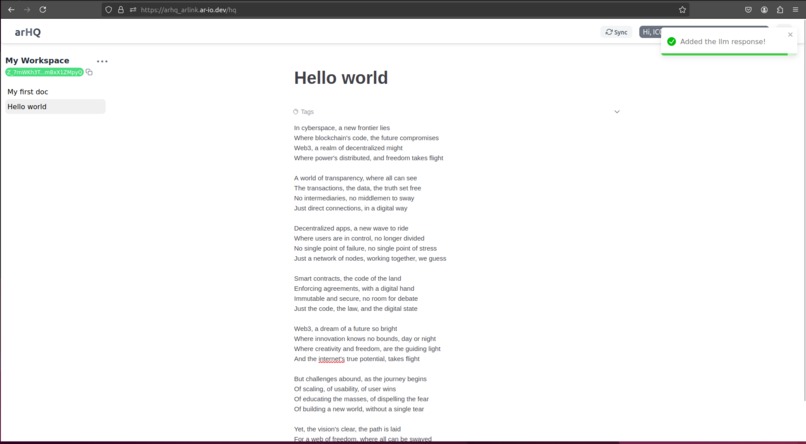Open the My Workspace three-dots menu
The image size is (806, 444).
click(102, 61)
